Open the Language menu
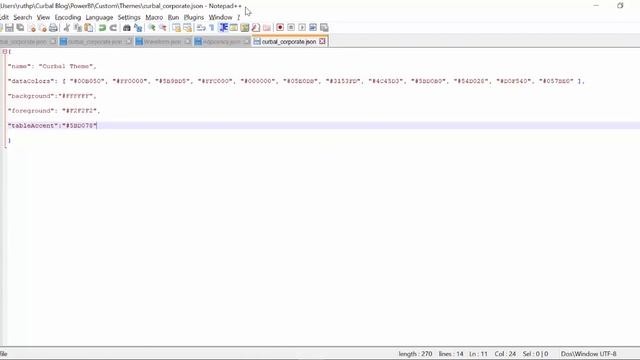This screenshot has width=640, height=360. [99, 17]
